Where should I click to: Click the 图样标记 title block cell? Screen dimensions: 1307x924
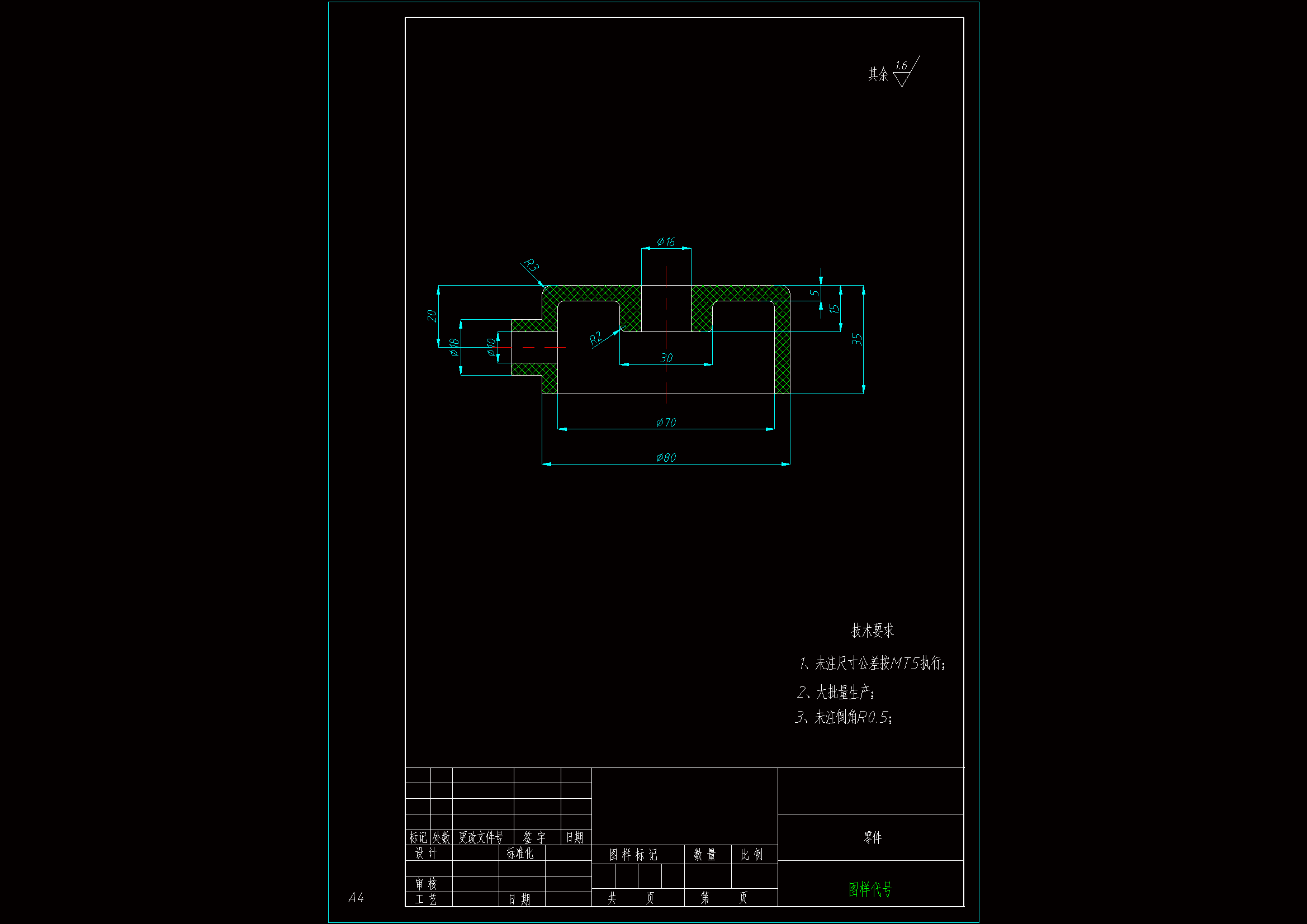coord(633,855)
